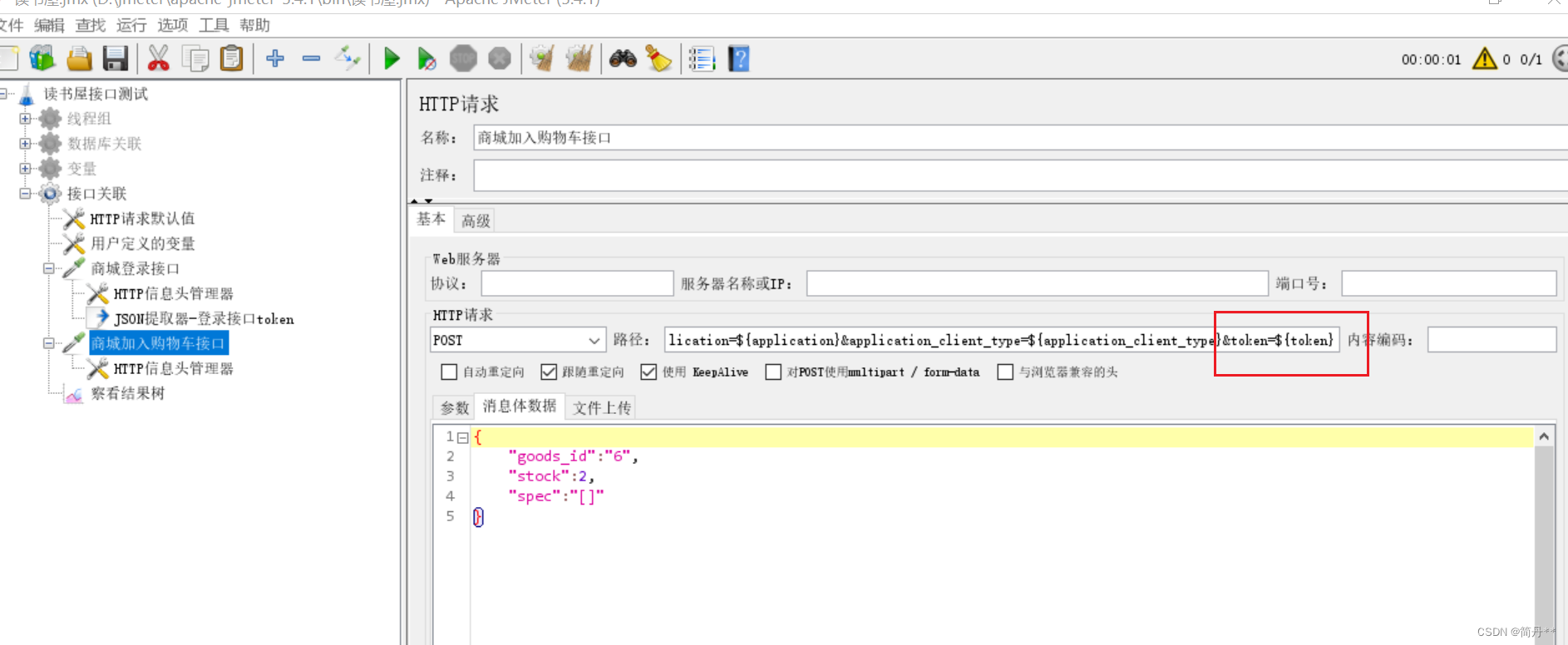This screenshot has height=645, width=1568.
Task: Select 用户定义的变量 in the tree
Action: click(142, 244)
